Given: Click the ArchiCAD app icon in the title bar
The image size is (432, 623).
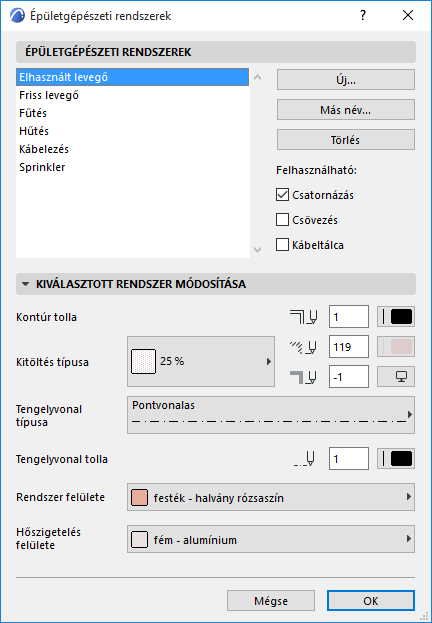Looking at the screenshot, I should tap(17, 15).
